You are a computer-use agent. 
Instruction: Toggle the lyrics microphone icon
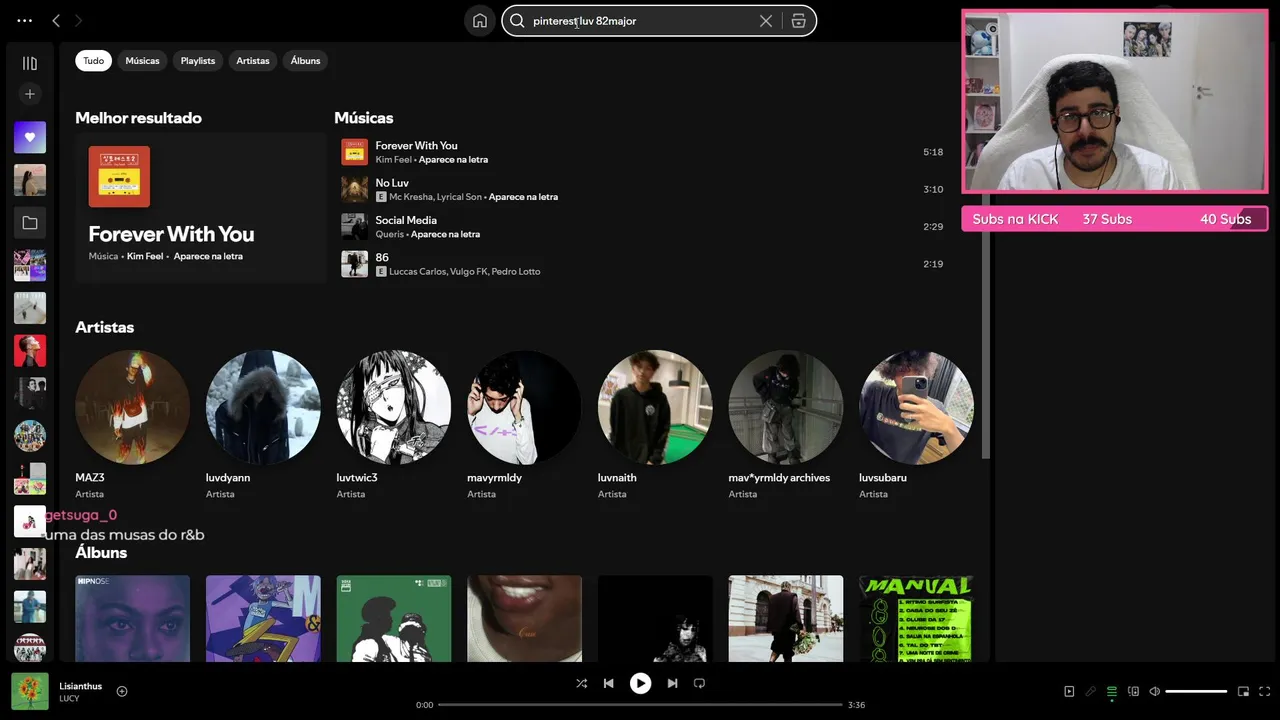(x=1090, y=691)
